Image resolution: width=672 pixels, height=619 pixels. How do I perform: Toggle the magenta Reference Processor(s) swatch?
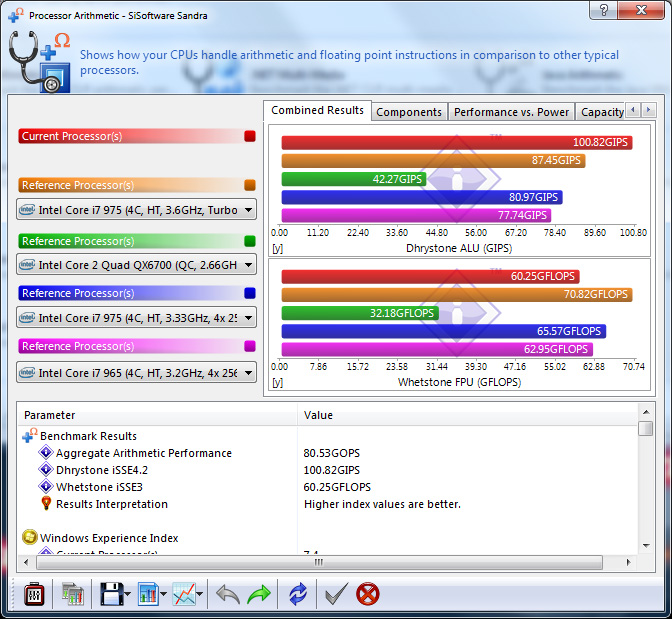point(250,346)
